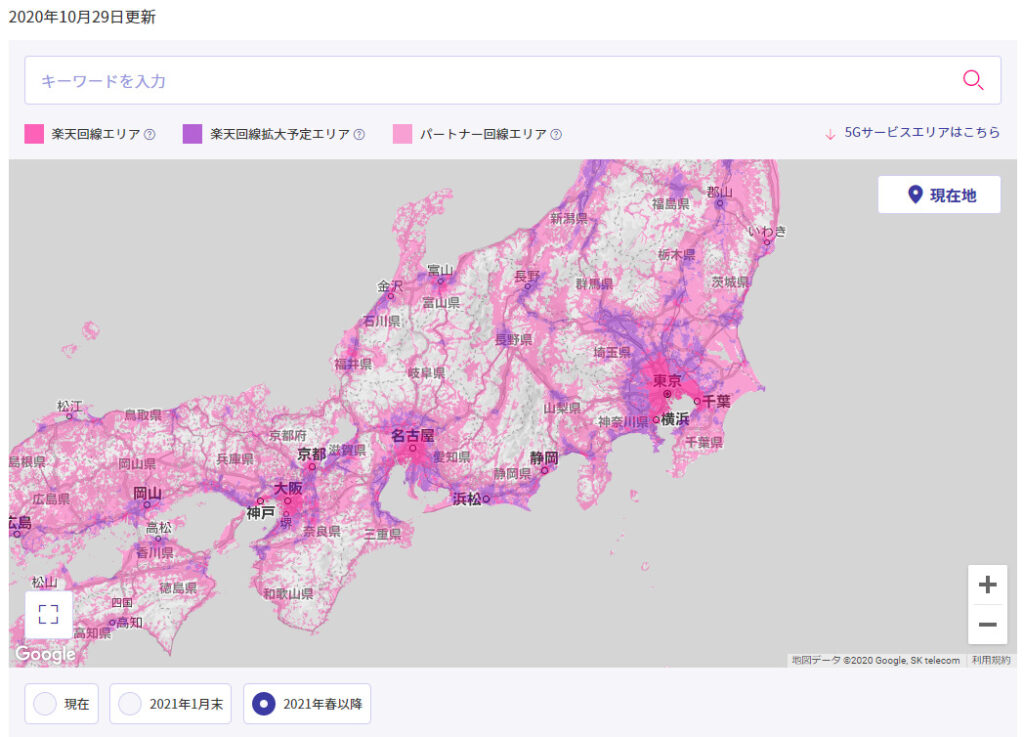Go to current location with 現在地 button

coord(939,195)
